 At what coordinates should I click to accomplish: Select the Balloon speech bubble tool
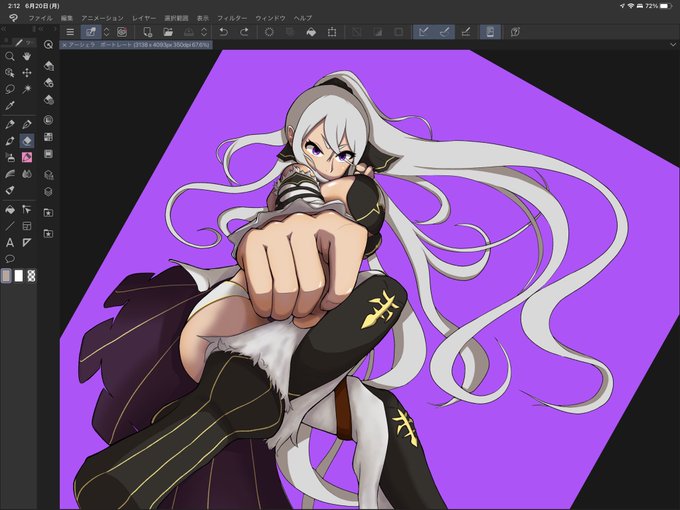point(10,259)
